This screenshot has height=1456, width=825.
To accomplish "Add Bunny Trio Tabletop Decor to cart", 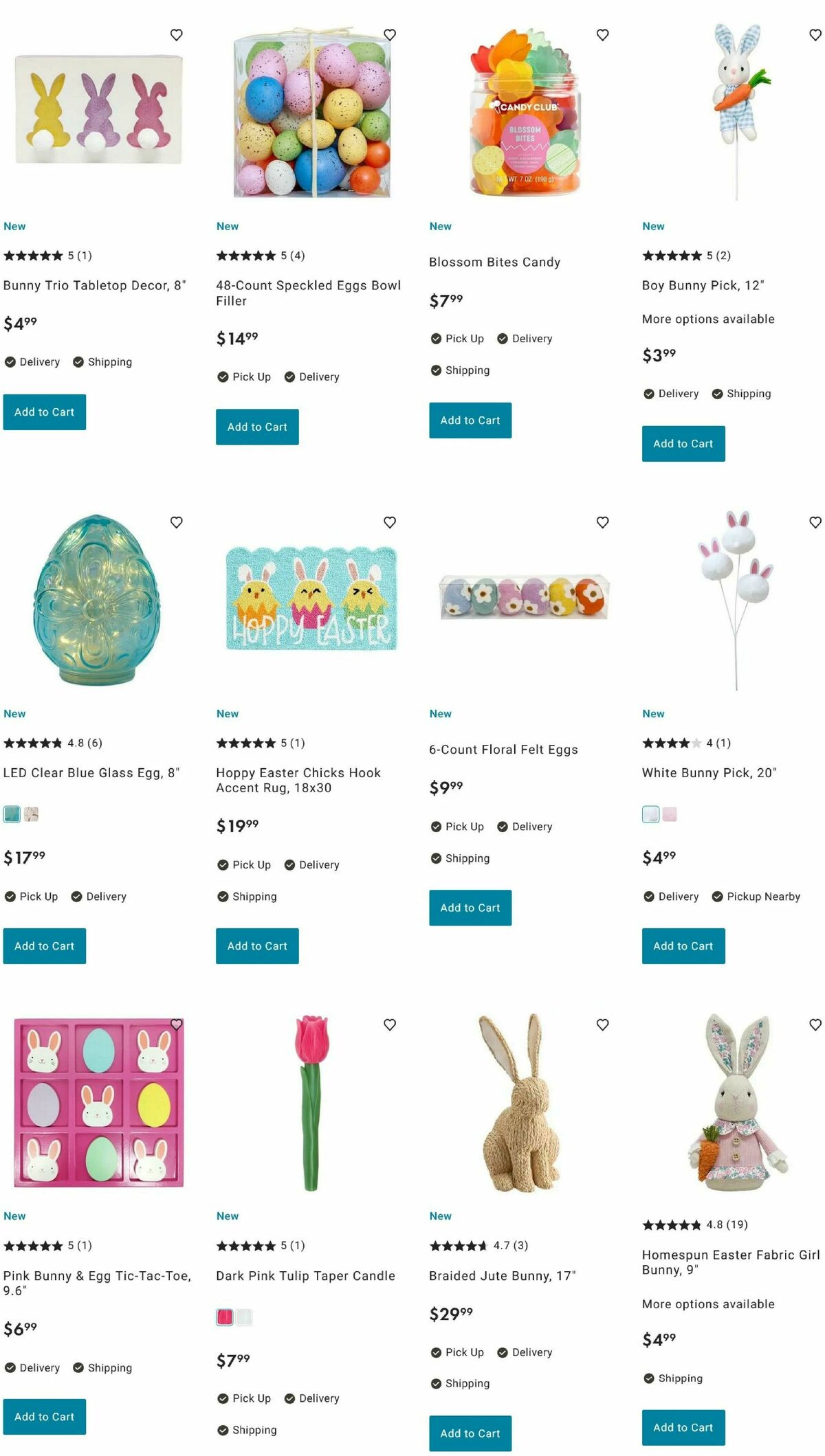I will click(45, 412).
